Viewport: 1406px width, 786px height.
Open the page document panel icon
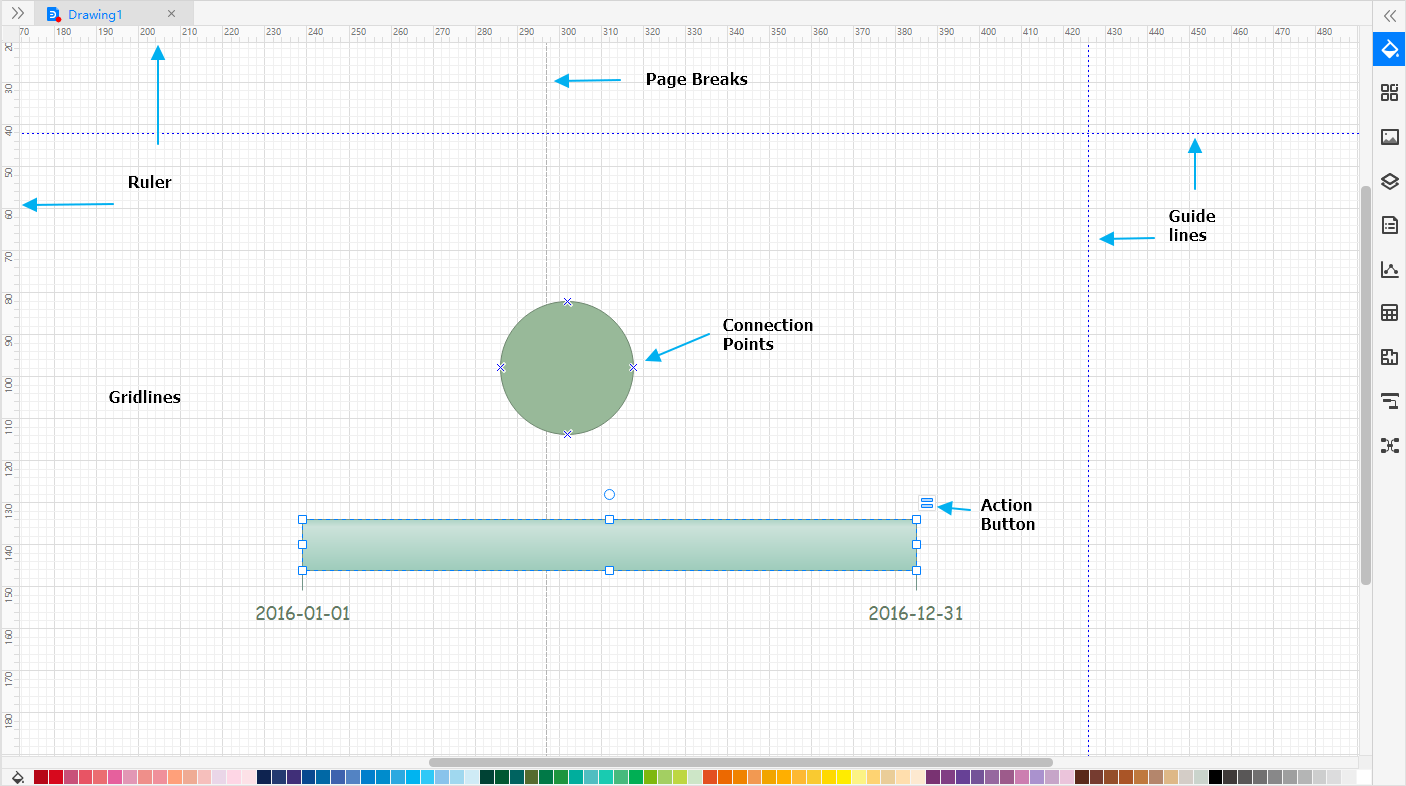[1389, 225]
